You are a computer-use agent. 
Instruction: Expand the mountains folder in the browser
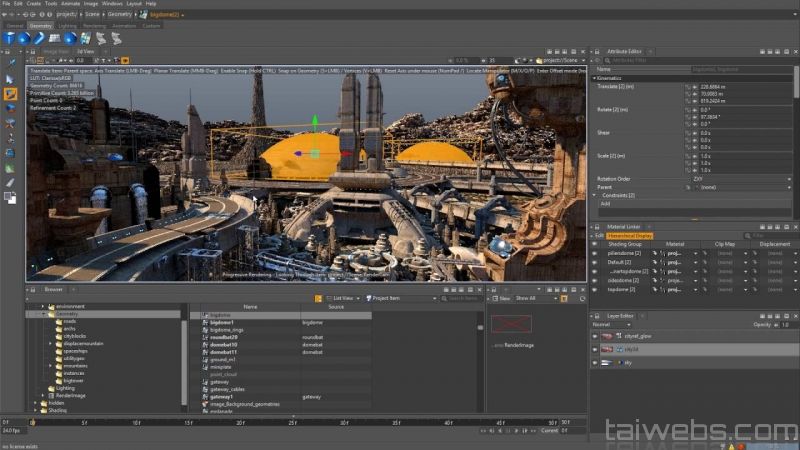click(x=50, y=366)
